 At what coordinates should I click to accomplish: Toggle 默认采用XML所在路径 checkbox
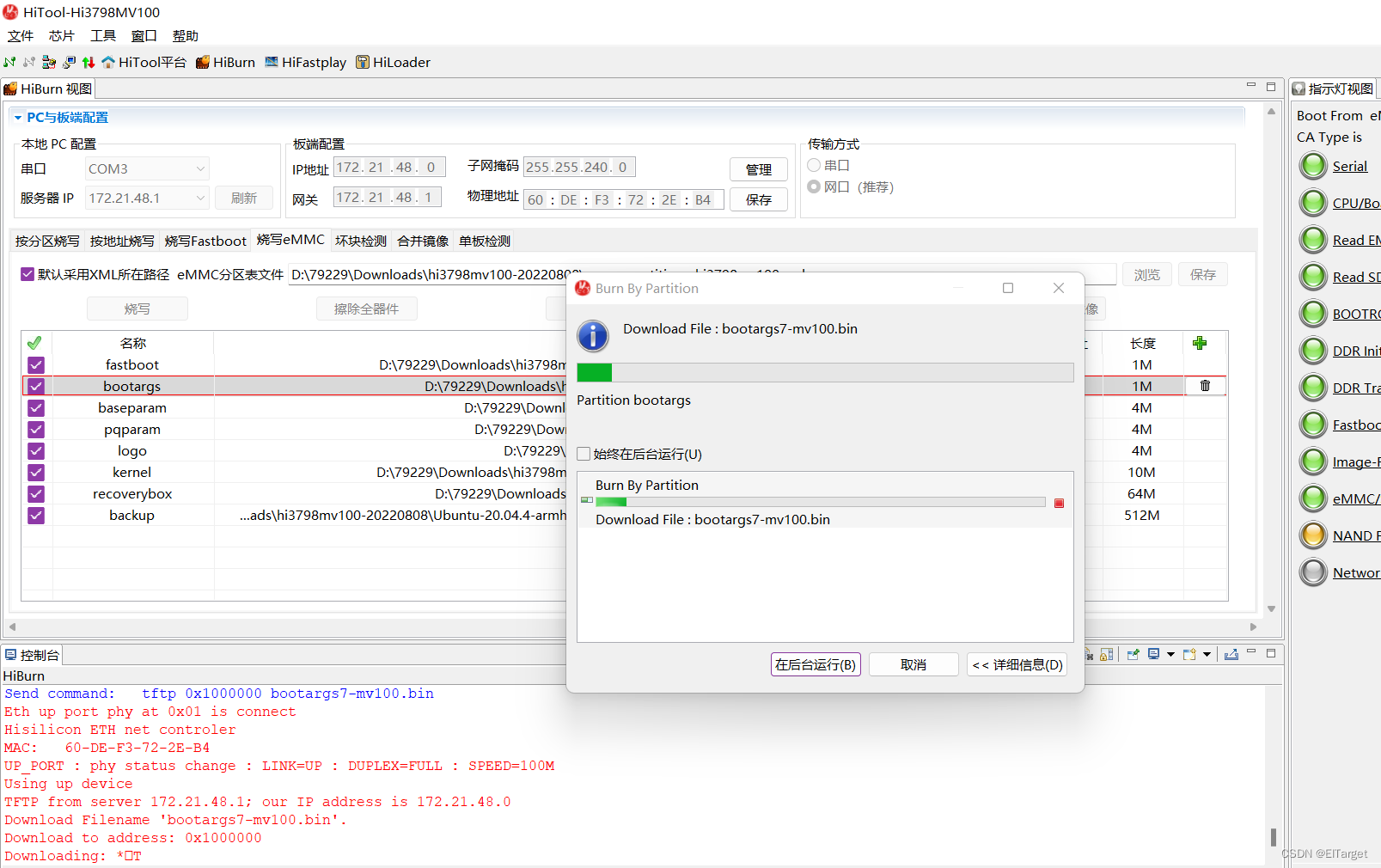pyautogui.click(x=27, y=274)
